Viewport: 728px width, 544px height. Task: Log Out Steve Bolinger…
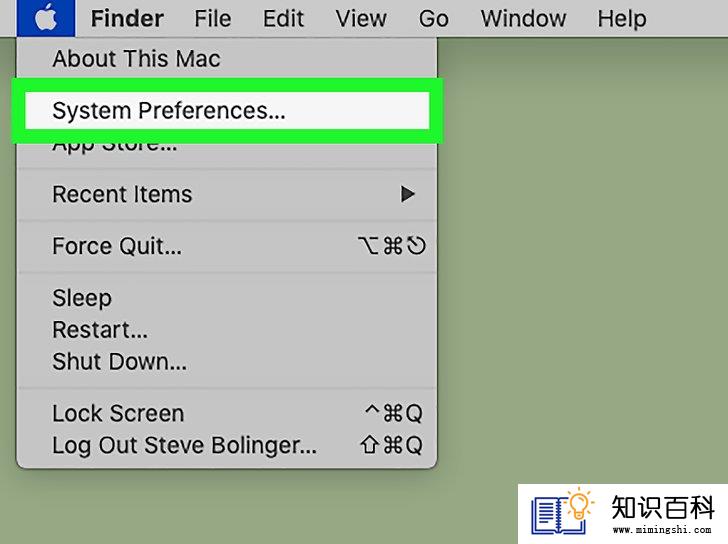[227, 445]
